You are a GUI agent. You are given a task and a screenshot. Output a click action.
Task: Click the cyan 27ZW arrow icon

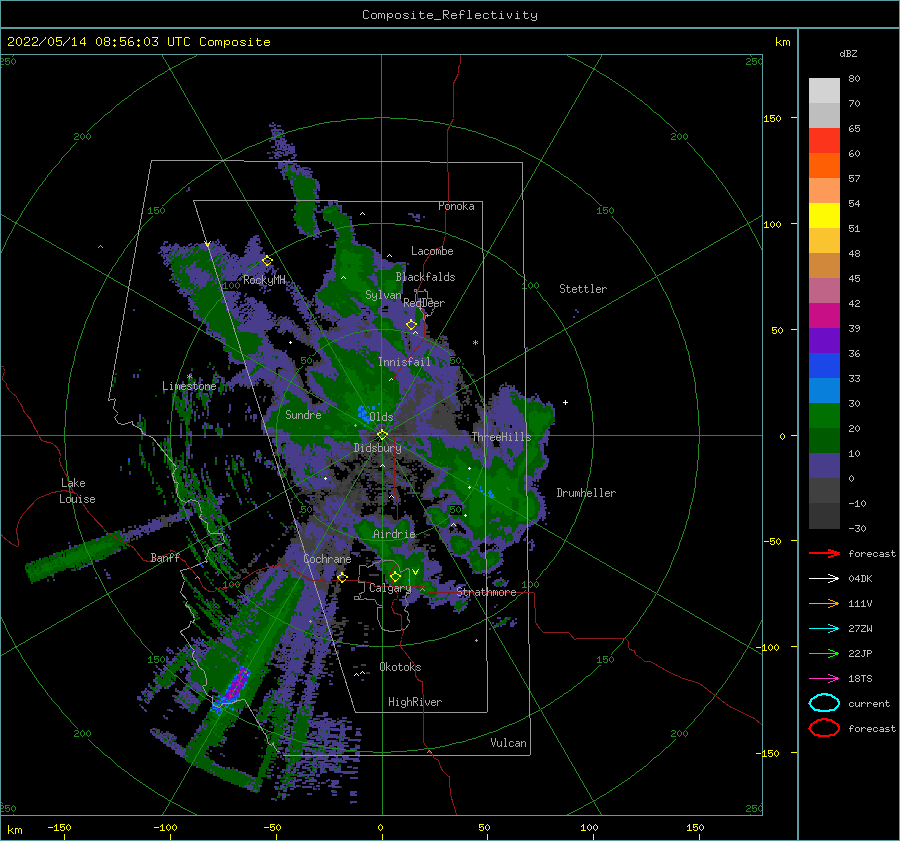pyautogui.click(x=824, y=629)
